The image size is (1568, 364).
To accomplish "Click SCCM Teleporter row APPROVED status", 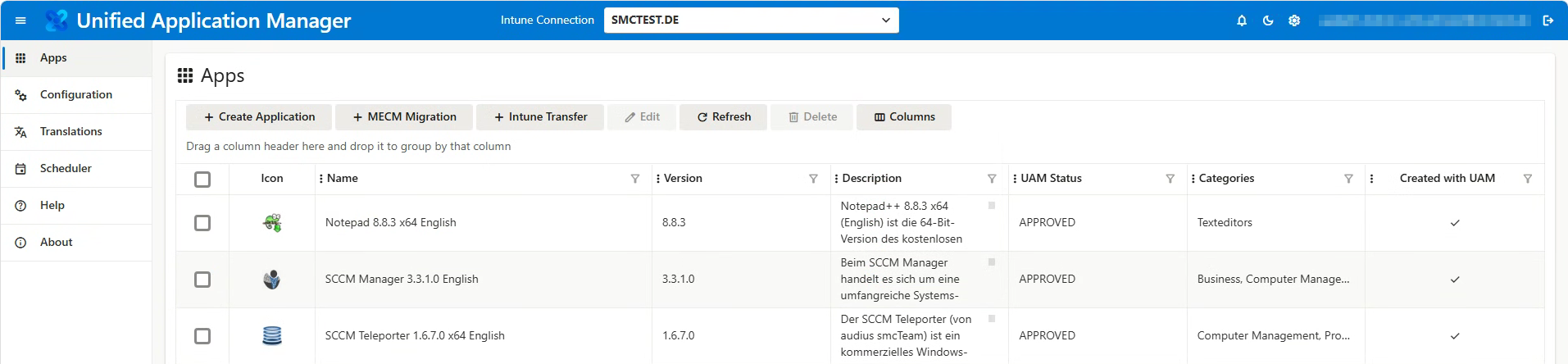I will [1047, 336].
